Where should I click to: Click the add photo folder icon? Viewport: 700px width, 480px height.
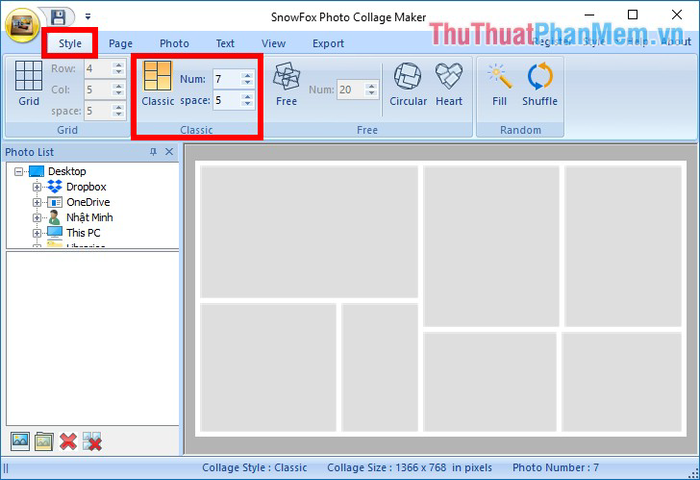pos(44,441)
